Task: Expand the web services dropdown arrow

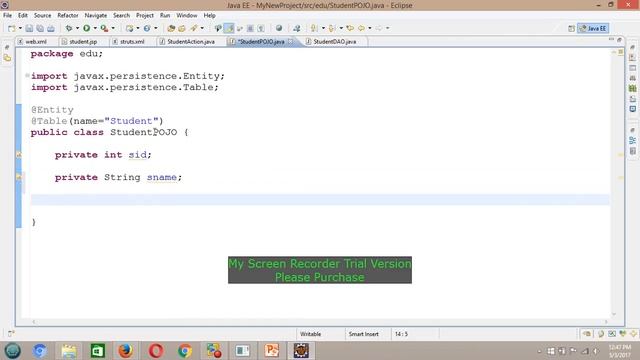Action: coord(156,28)
